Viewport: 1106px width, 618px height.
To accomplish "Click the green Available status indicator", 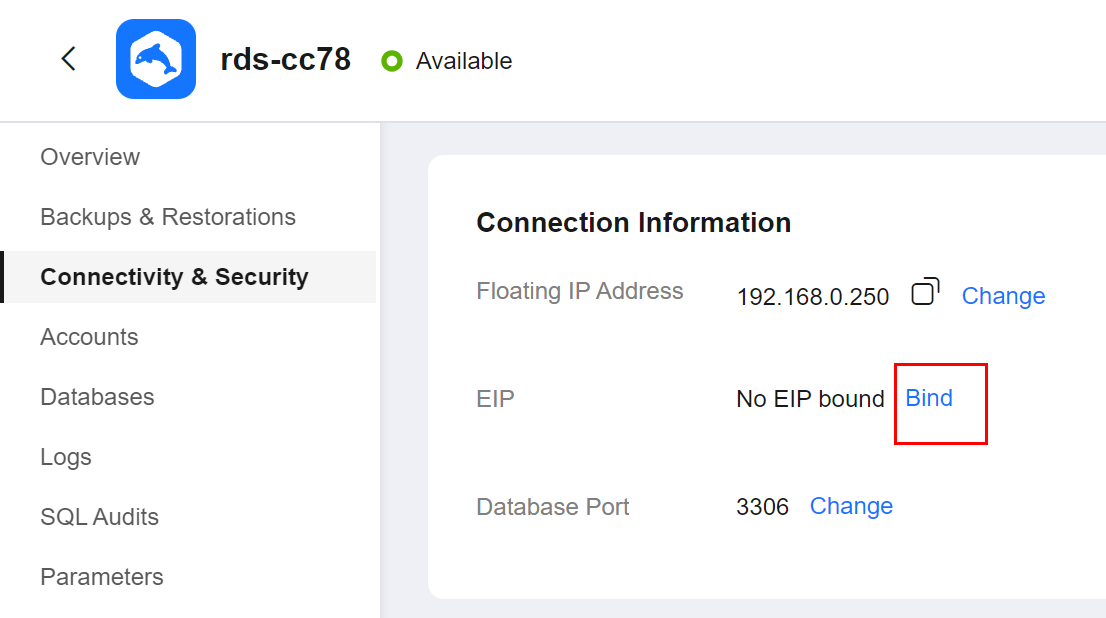I will click(391, 61).
